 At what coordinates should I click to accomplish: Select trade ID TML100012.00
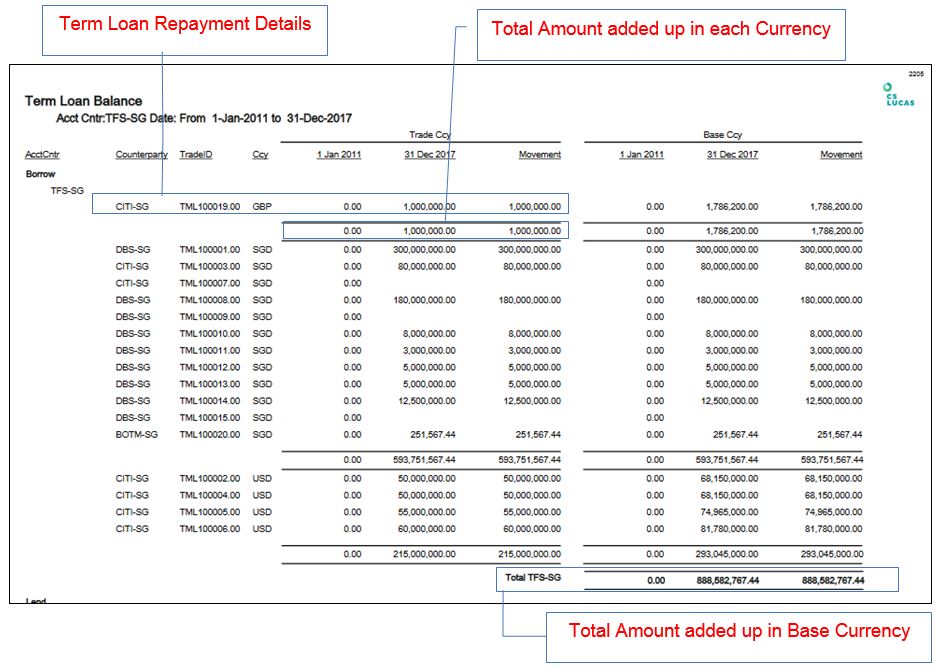[x=209, y=367]
